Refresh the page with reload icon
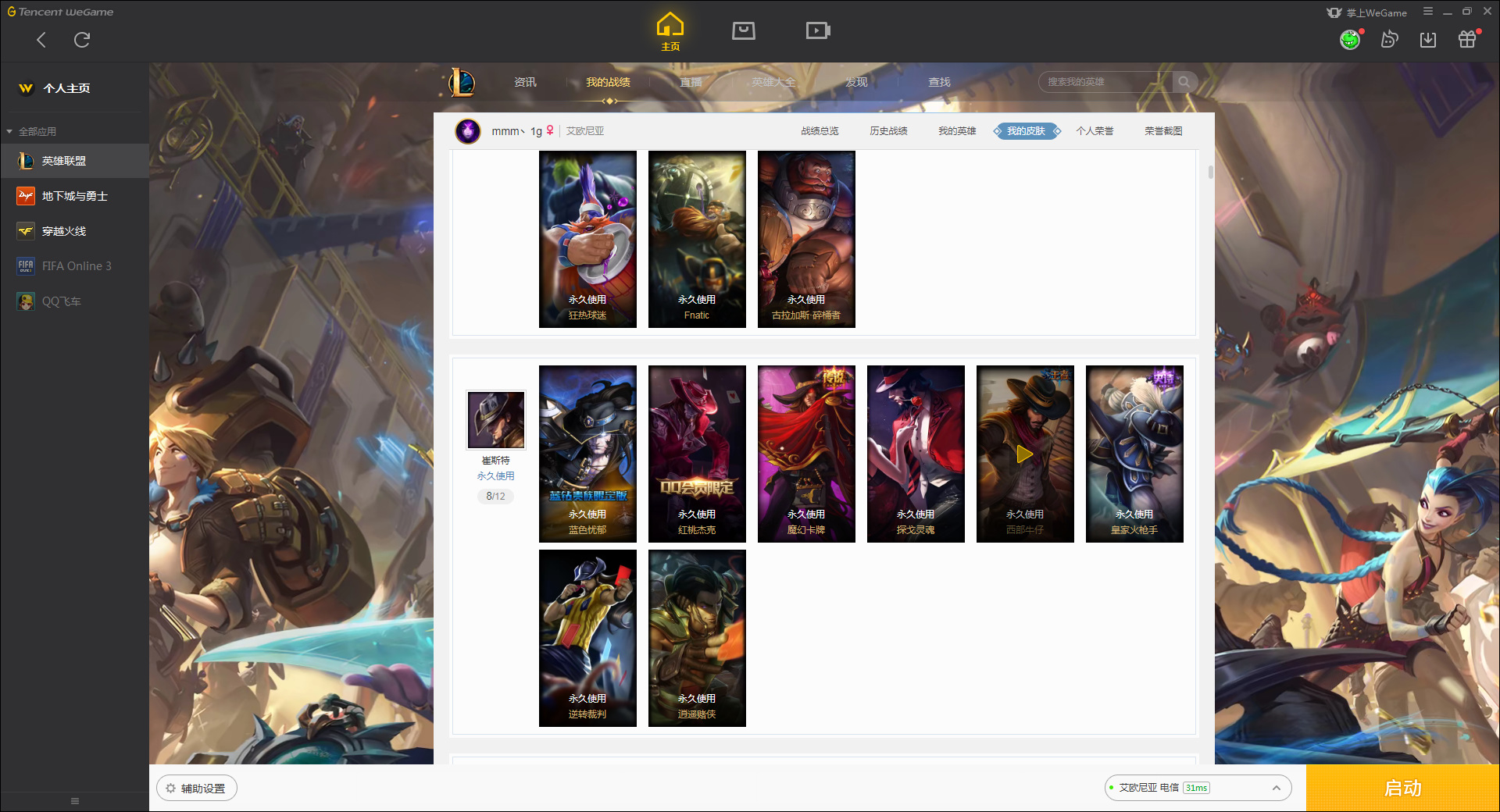This screenshot has height=812, width=1500. [82, 40]
